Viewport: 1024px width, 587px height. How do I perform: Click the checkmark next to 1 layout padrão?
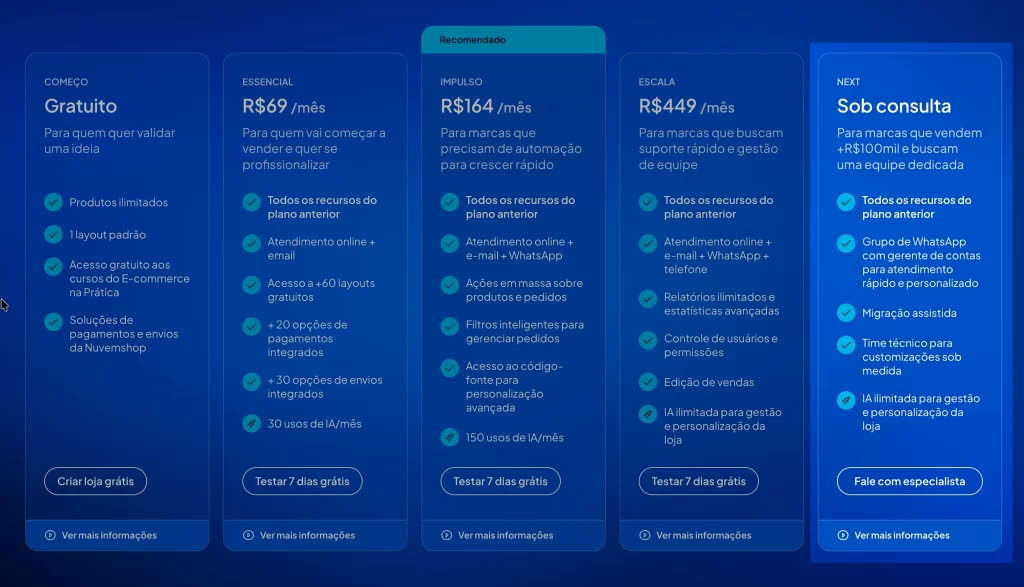(x=53, y=235)
